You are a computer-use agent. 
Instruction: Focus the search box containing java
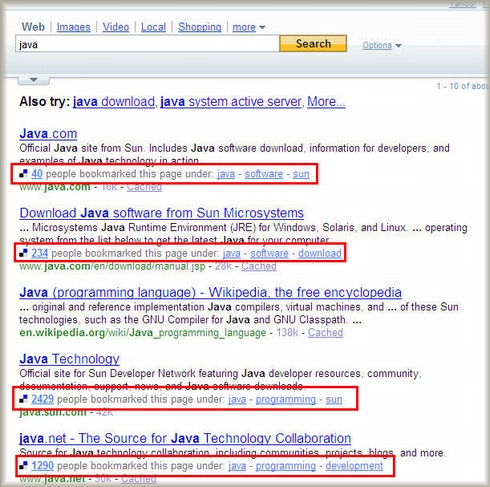[x=147, y=44]
